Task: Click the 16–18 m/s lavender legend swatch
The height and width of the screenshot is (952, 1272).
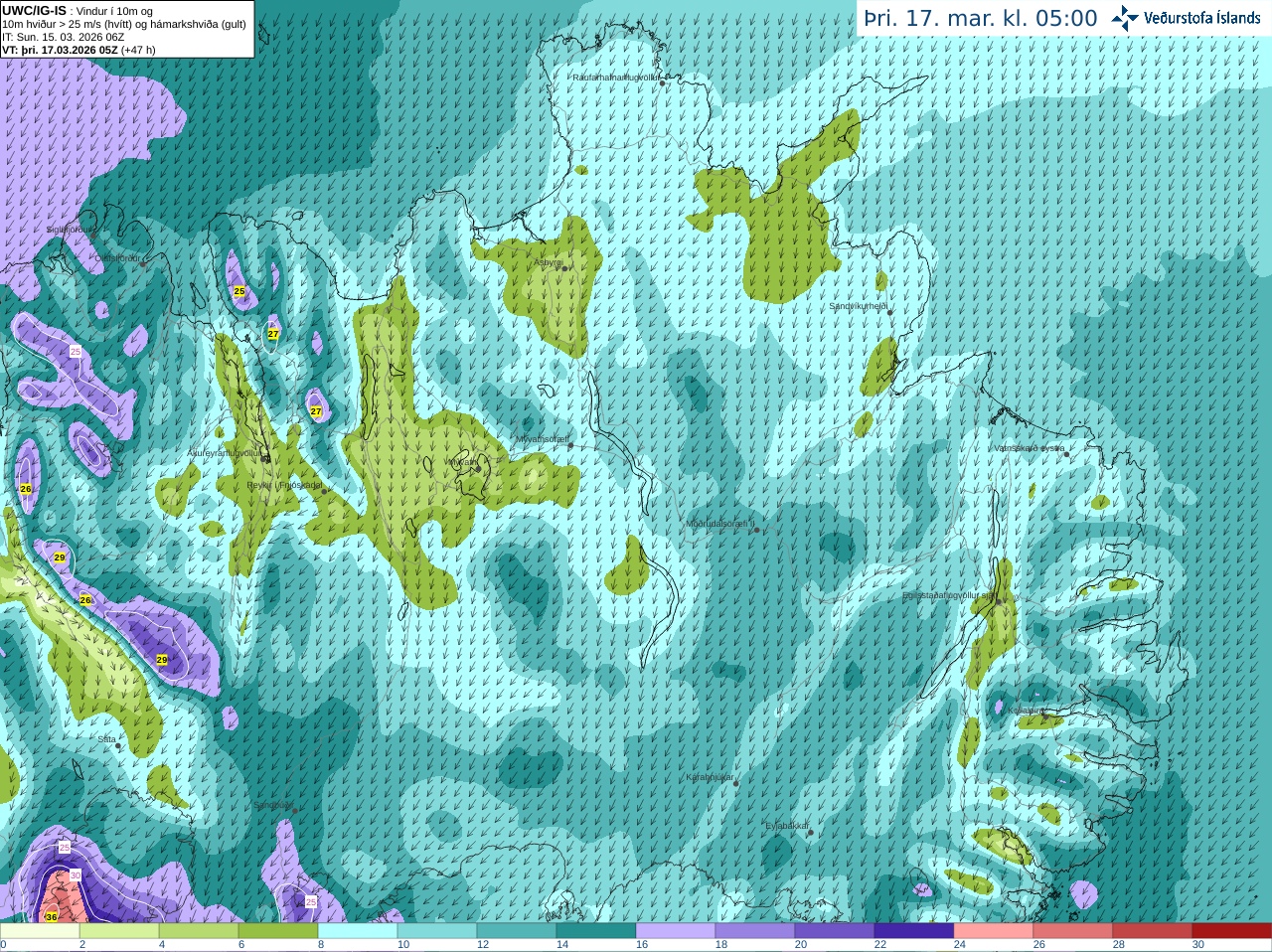Action: coord(676,931)
